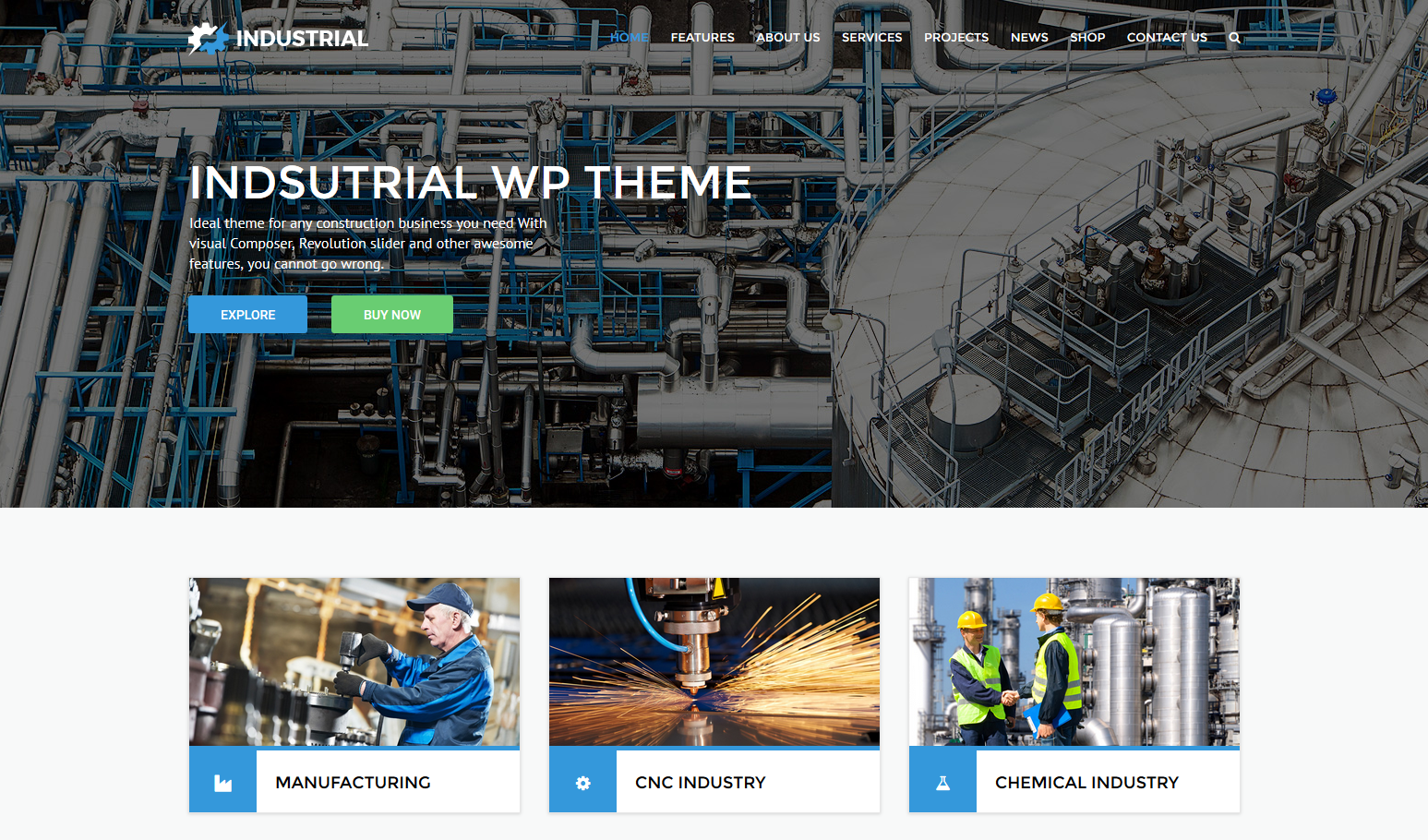
Task: Open the Home menu item
Action: (x=629, y=38)
